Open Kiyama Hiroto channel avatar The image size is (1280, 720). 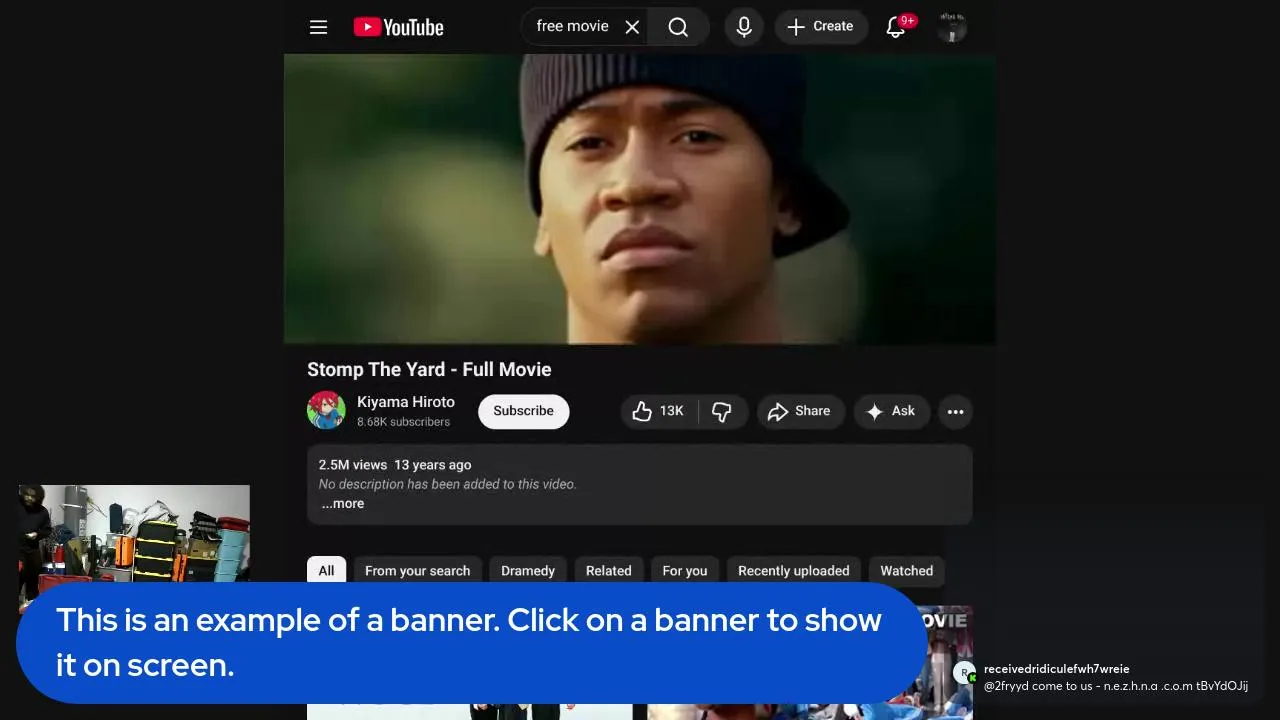(x=326, y=411)
